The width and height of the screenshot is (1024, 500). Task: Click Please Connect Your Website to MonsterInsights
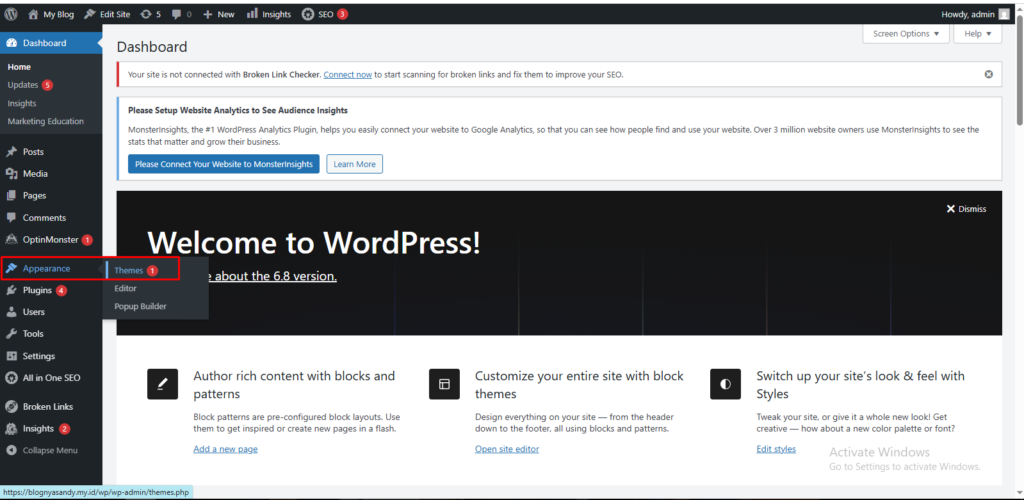224,164
